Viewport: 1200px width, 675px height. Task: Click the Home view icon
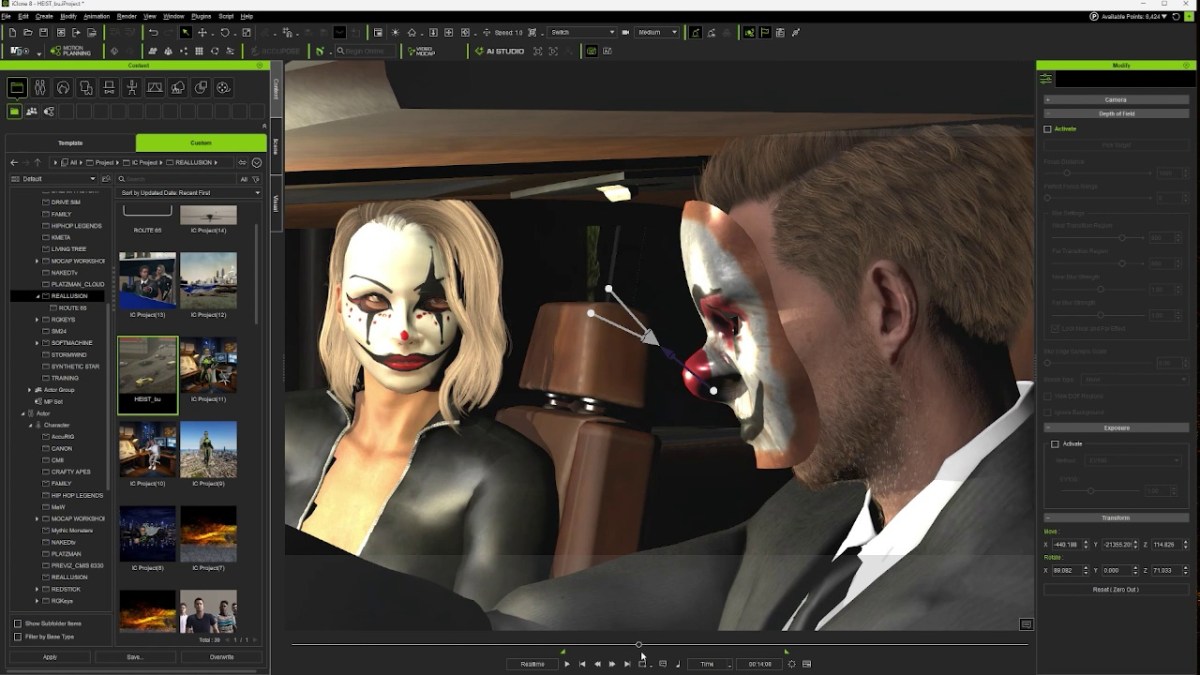[x=411, y=32]
